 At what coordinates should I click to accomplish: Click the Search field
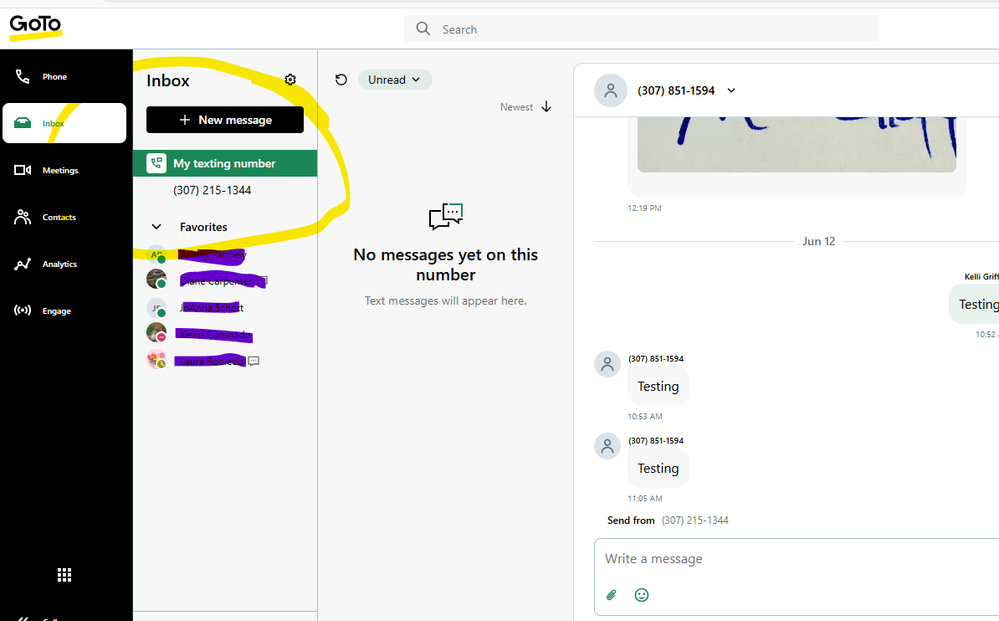[x=642, y=29]
